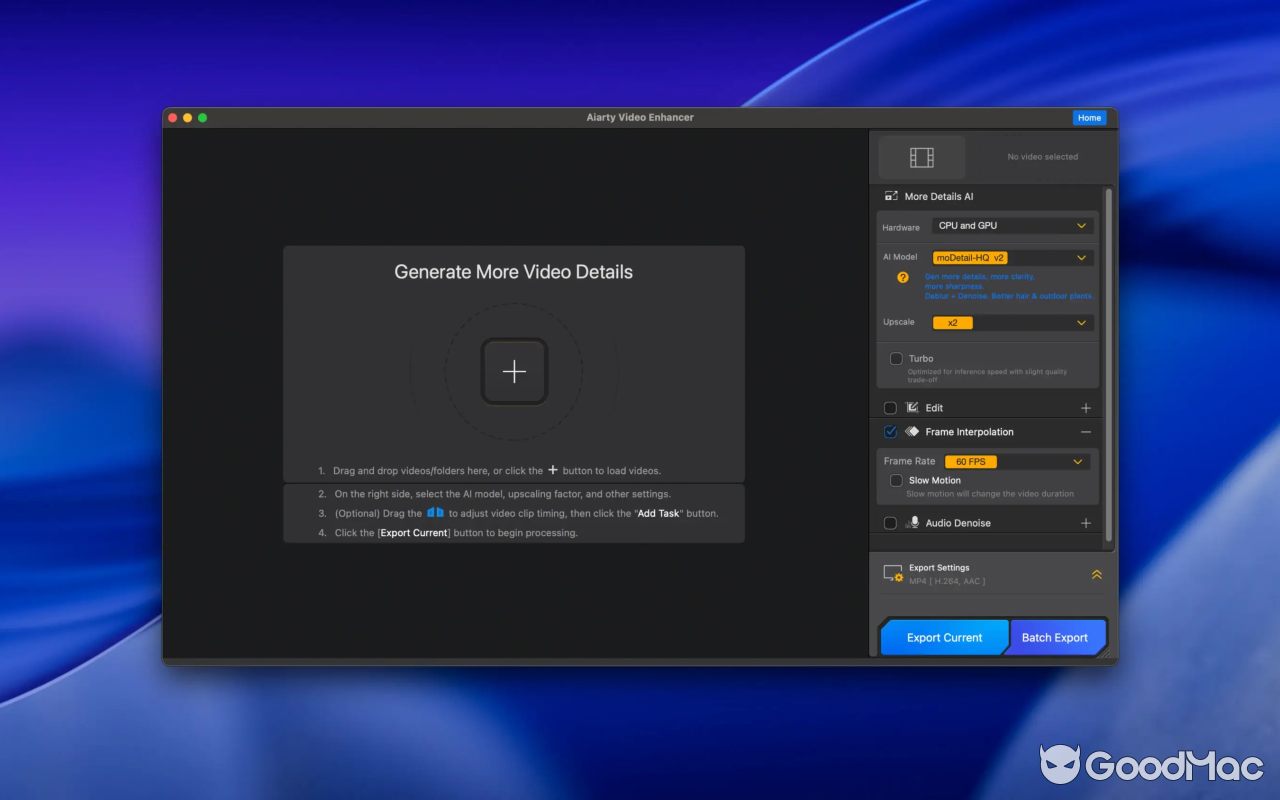Expand the Edit section with its plus icon

pos(1086,407)
